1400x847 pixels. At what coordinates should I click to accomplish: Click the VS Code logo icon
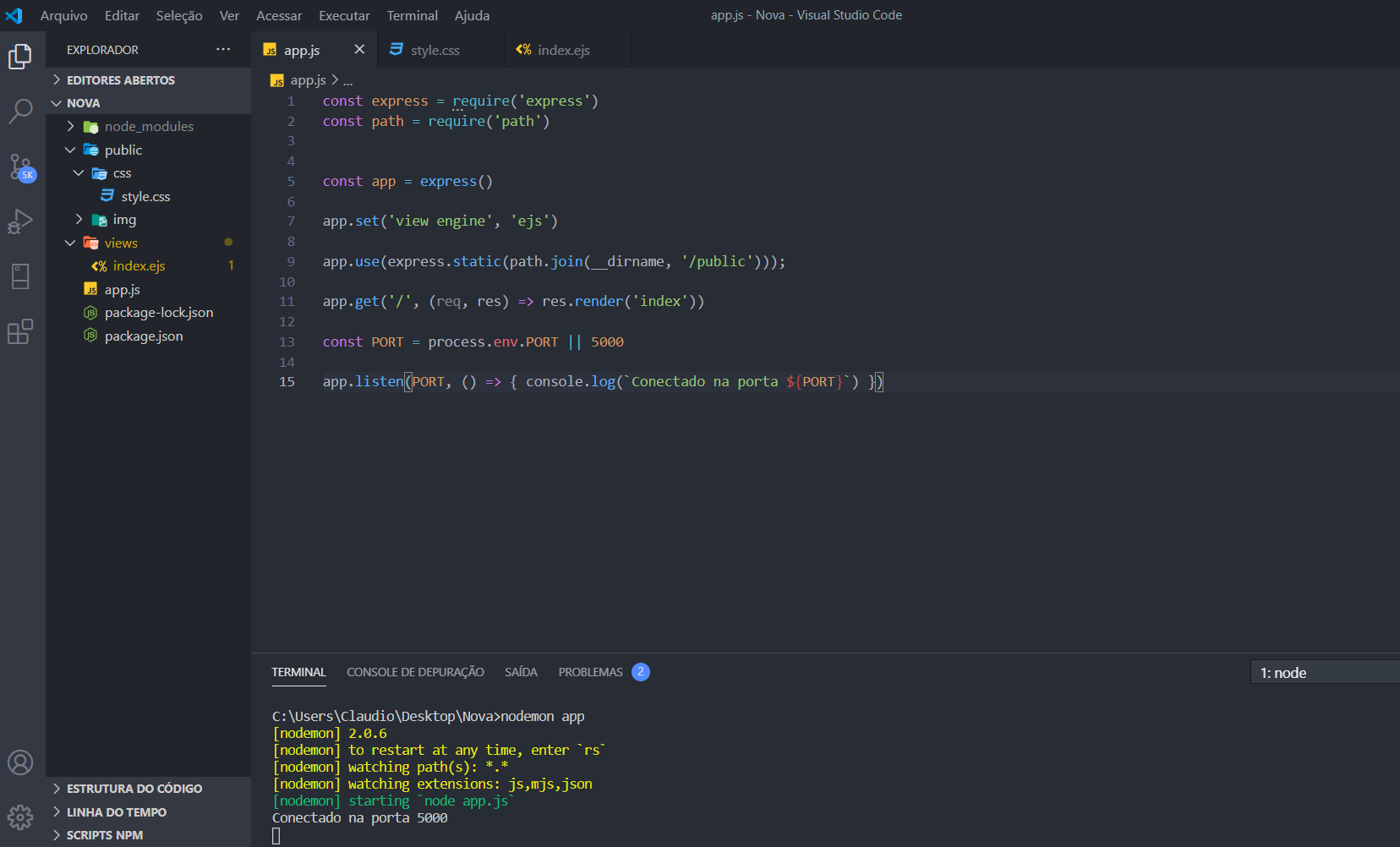tap(14, 15)
